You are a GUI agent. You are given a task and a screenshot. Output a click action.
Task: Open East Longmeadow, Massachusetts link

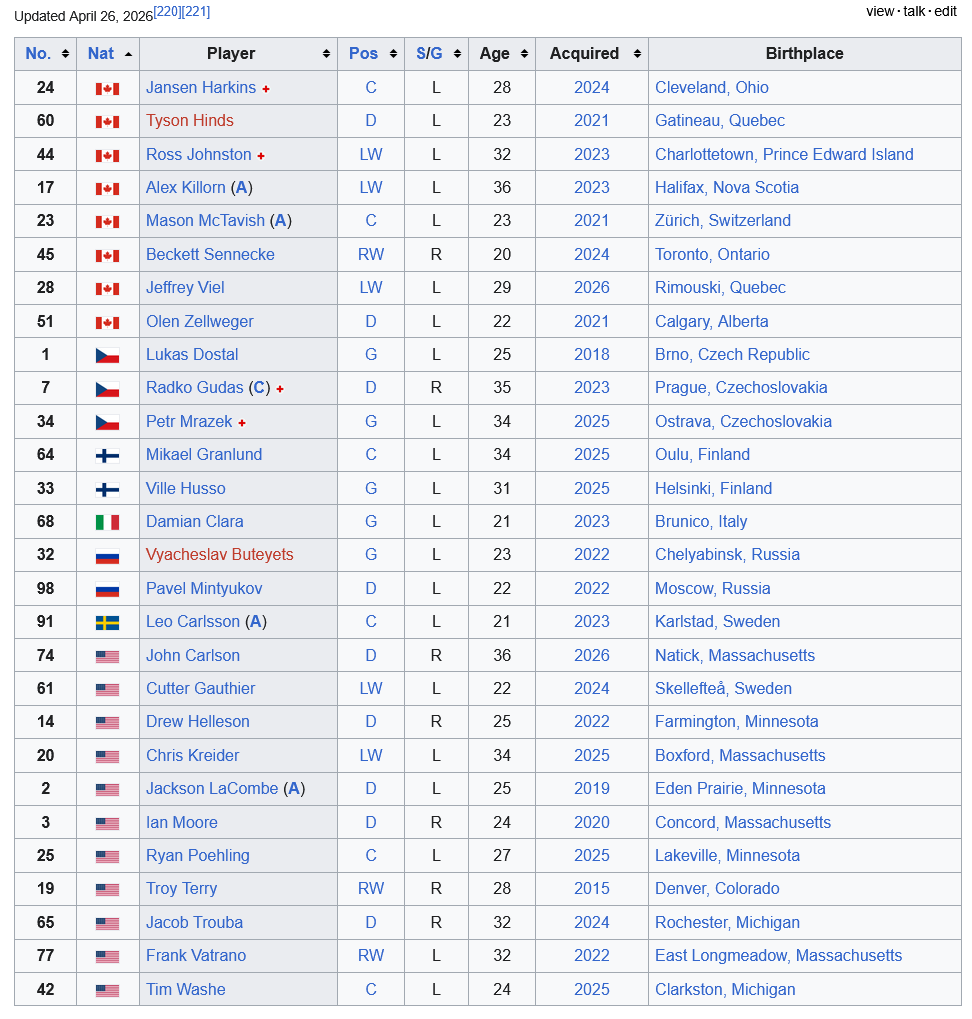point(778,955)
